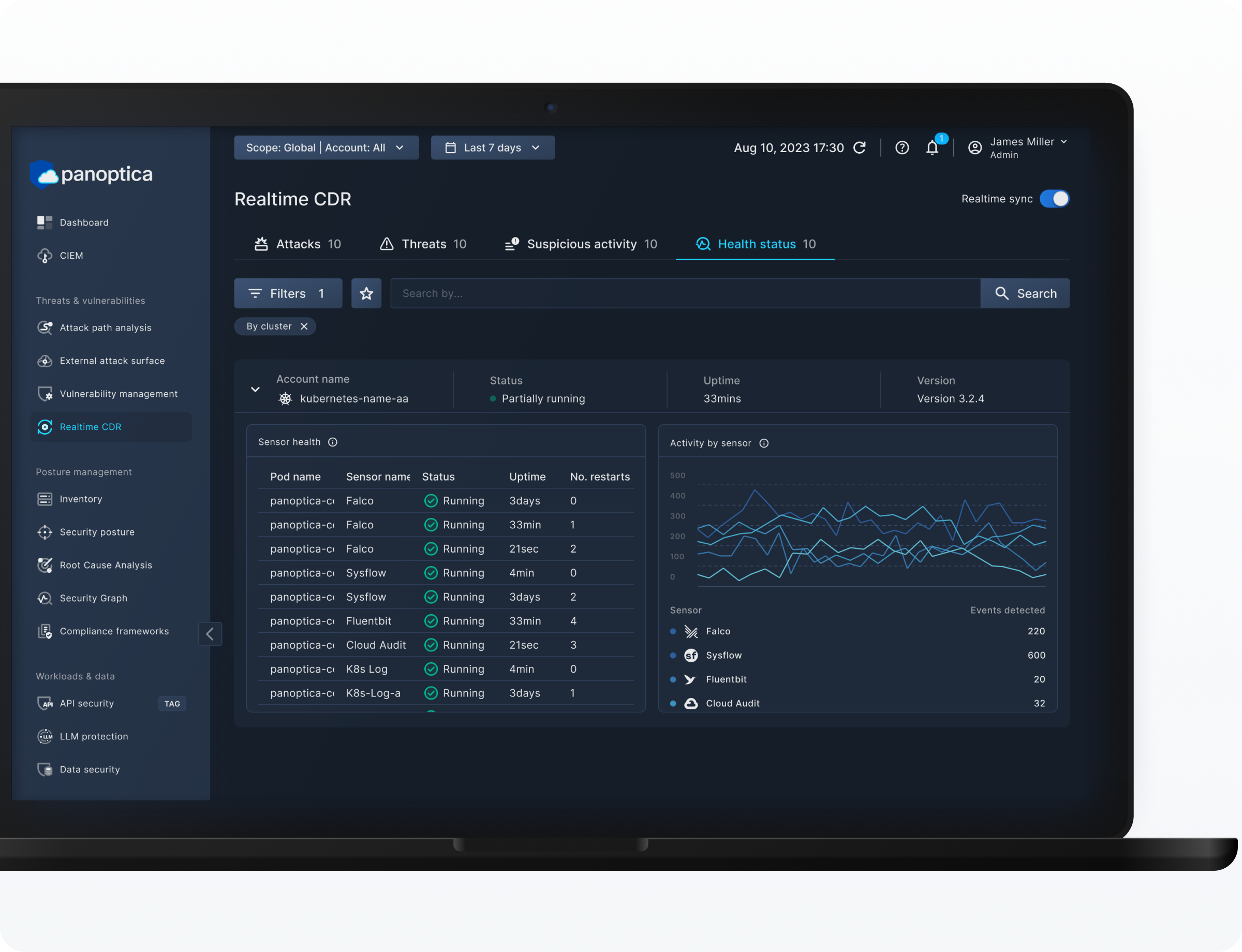Click the Search by... input field
1242x952 pixels.
pyautogui.click(x=685, y=293)
